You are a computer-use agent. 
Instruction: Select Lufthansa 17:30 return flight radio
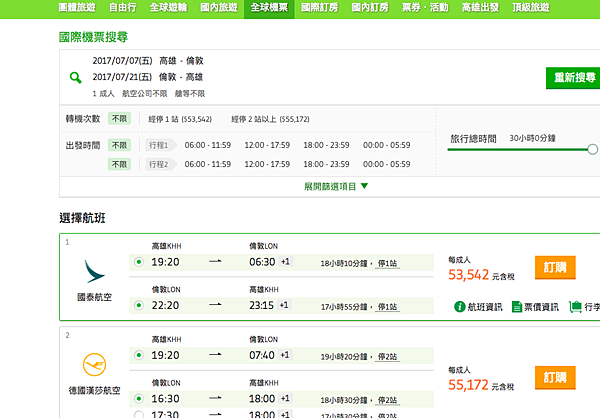(139, 415)
